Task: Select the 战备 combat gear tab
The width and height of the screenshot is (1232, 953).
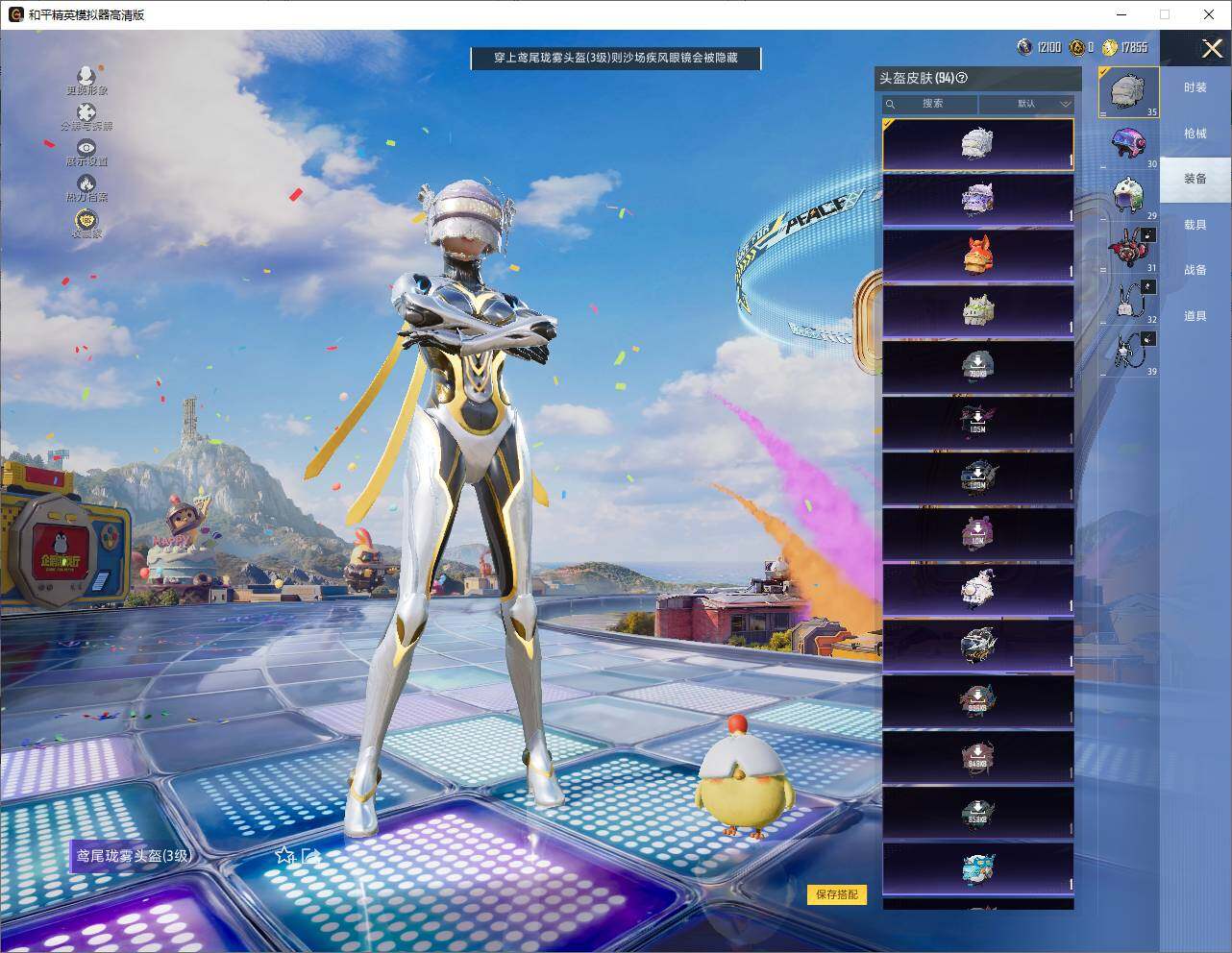Action: pos(1195,270)
